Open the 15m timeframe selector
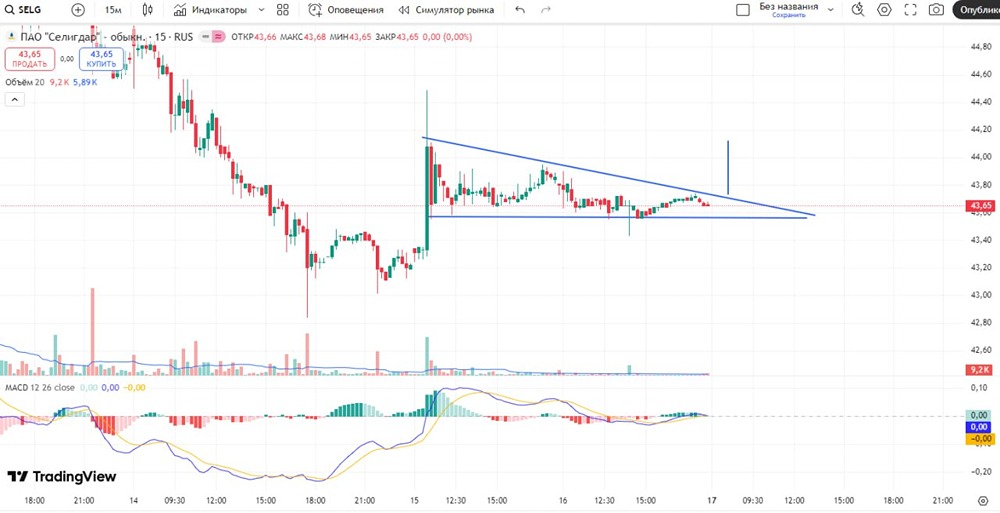The width and height of the screenshot is (1000, 513). pos(113,10)
